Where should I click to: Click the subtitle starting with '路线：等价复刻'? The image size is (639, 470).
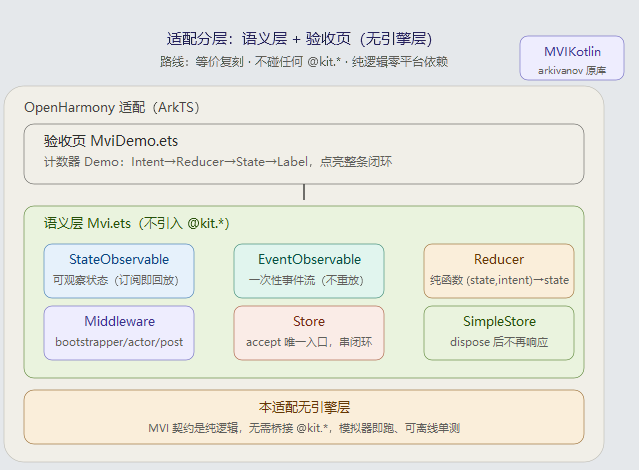tap(304, 62)
